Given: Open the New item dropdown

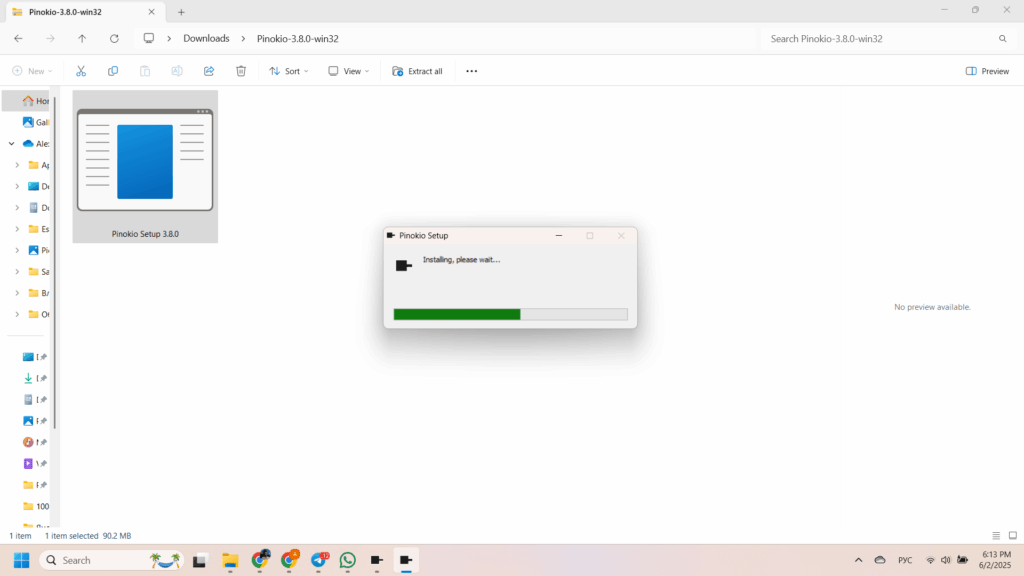Looking at the screenshot, I should point(32,71).
